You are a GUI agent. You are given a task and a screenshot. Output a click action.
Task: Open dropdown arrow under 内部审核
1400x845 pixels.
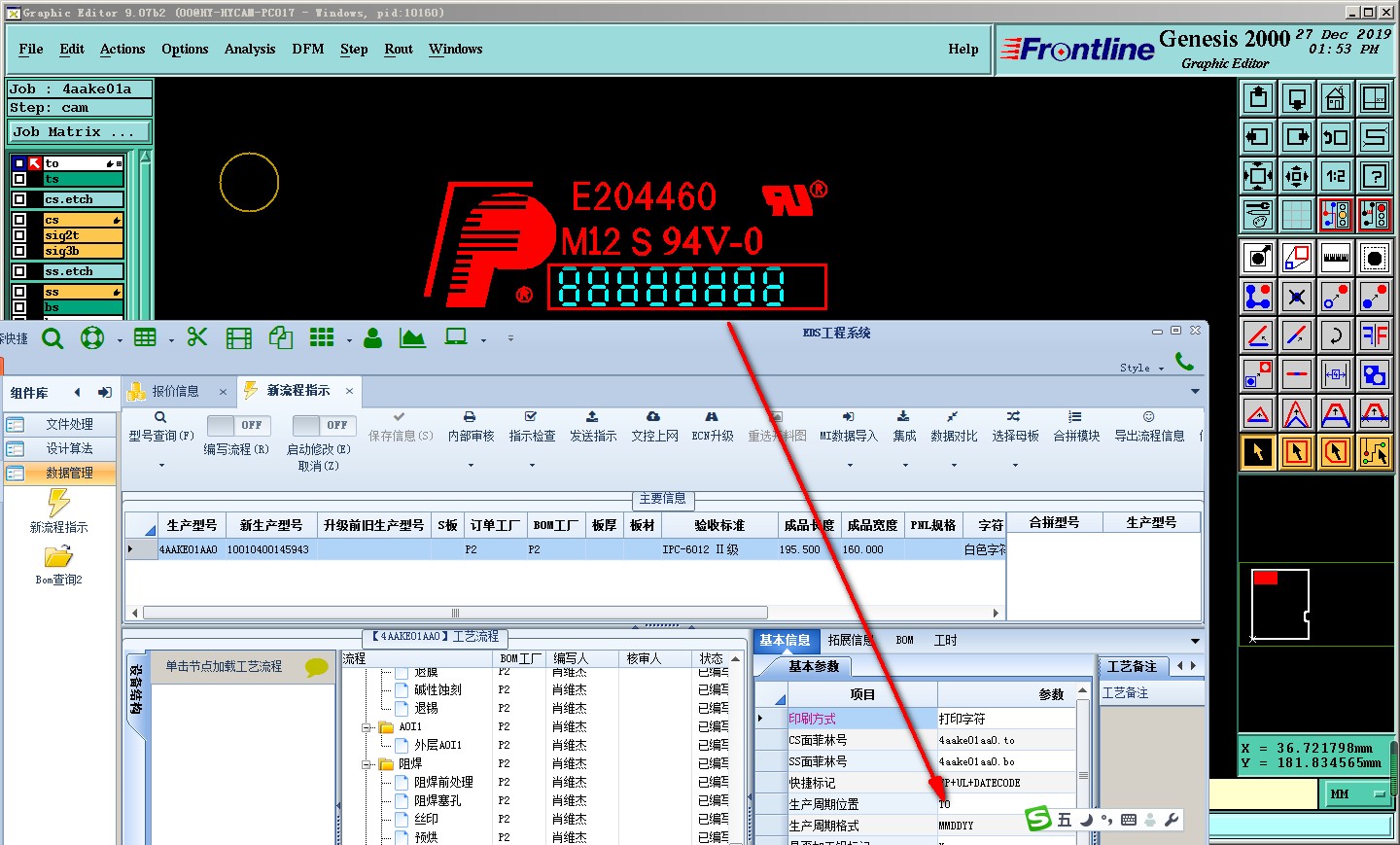click(x=472, y=465)
